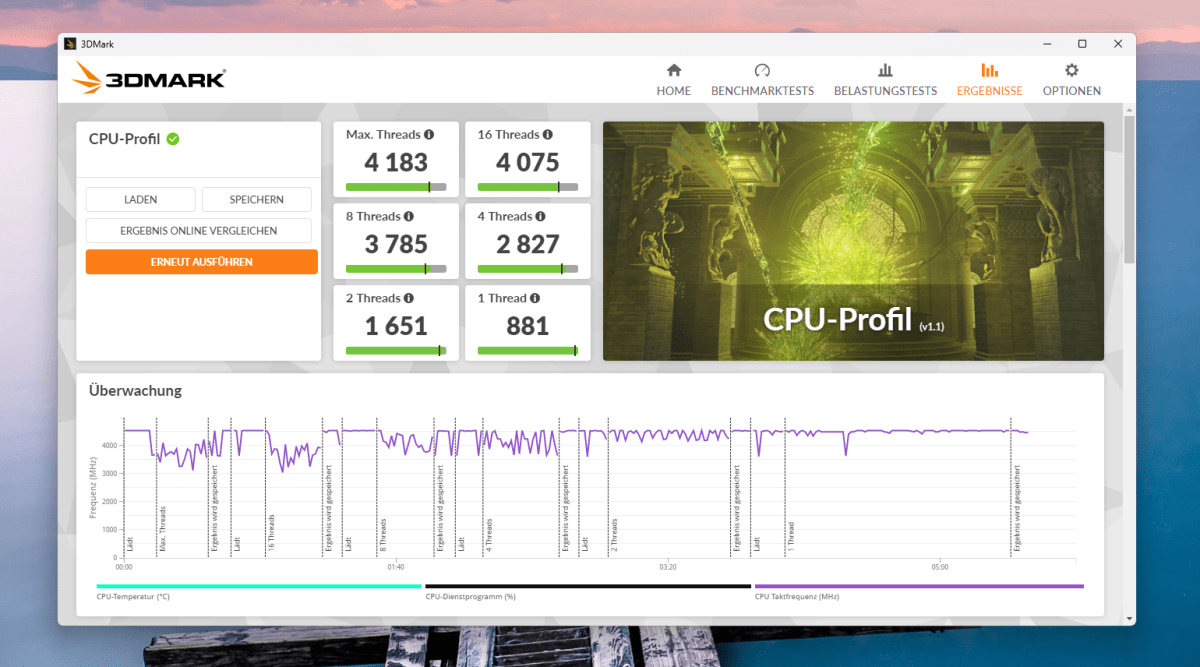Click the Überwachung heading
The height and width of the screenshot is (667, 1200).
tap(135, 391)
